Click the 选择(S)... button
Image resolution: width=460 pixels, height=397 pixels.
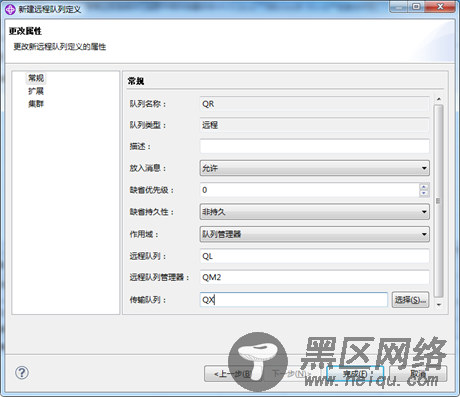410,300
